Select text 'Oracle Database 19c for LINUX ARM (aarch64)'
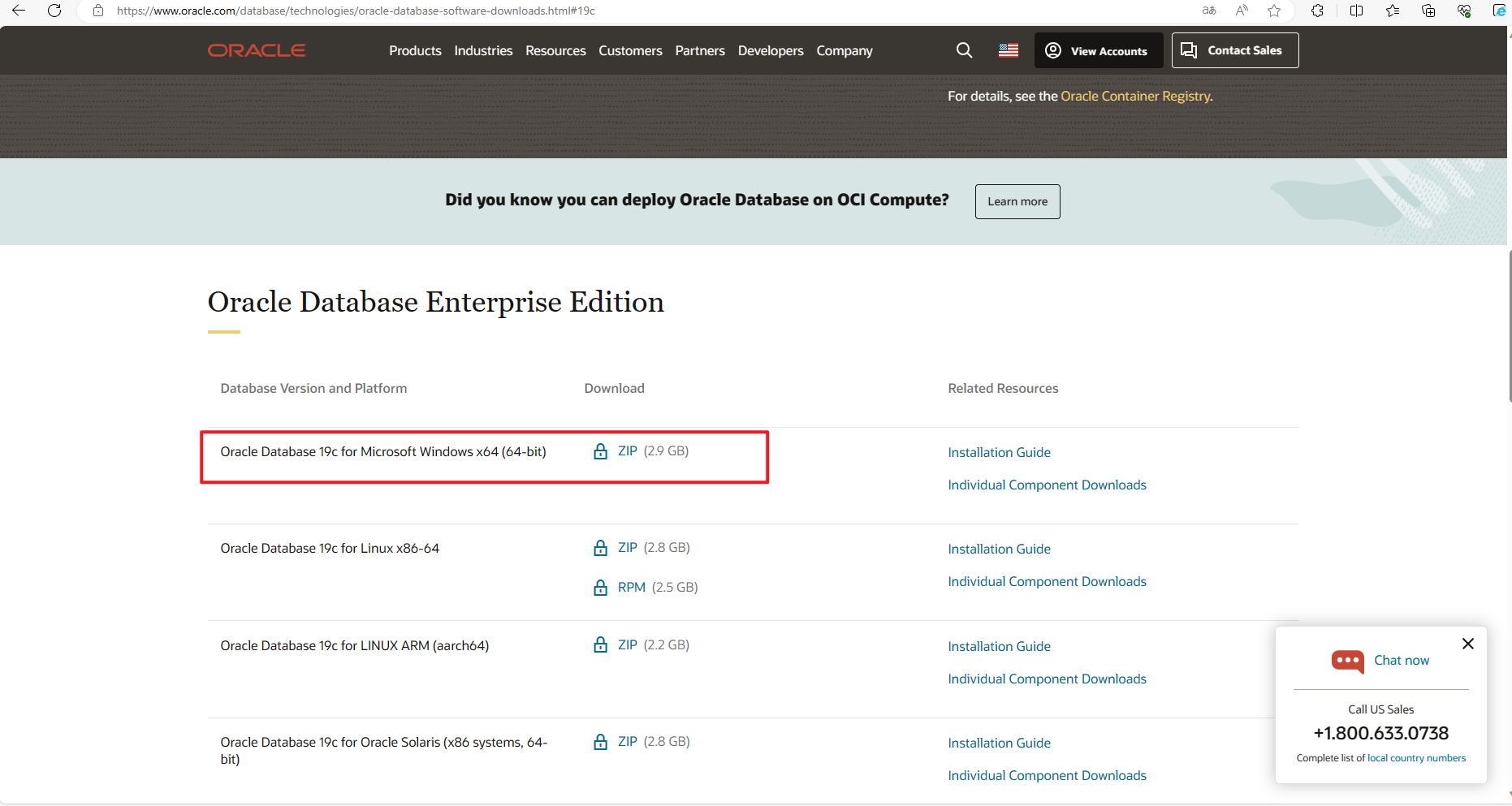1512x806 pixels. [355, 646]
